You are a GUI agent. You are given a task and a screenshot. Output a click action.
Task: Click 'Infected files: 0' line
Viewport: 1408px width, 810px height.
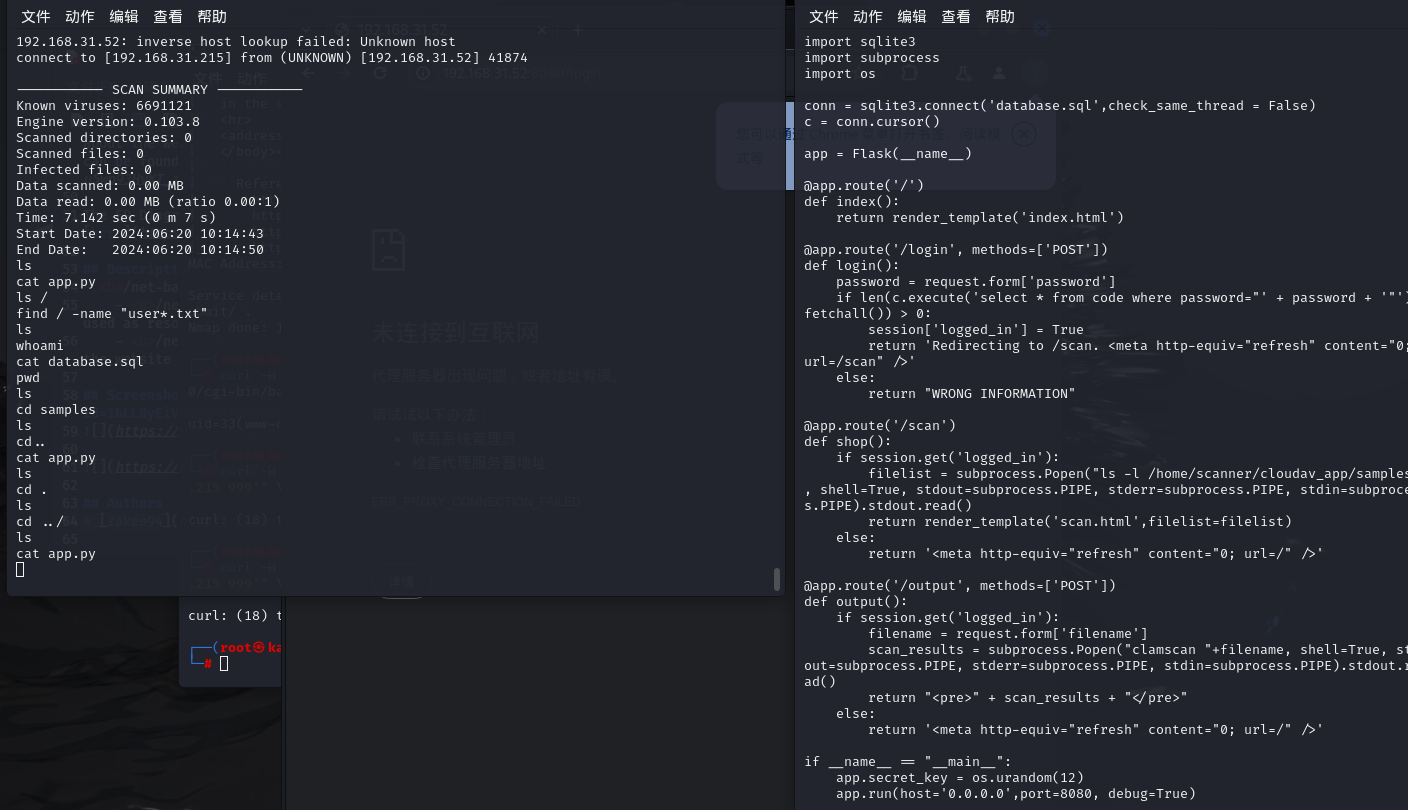tap(84, 170)
